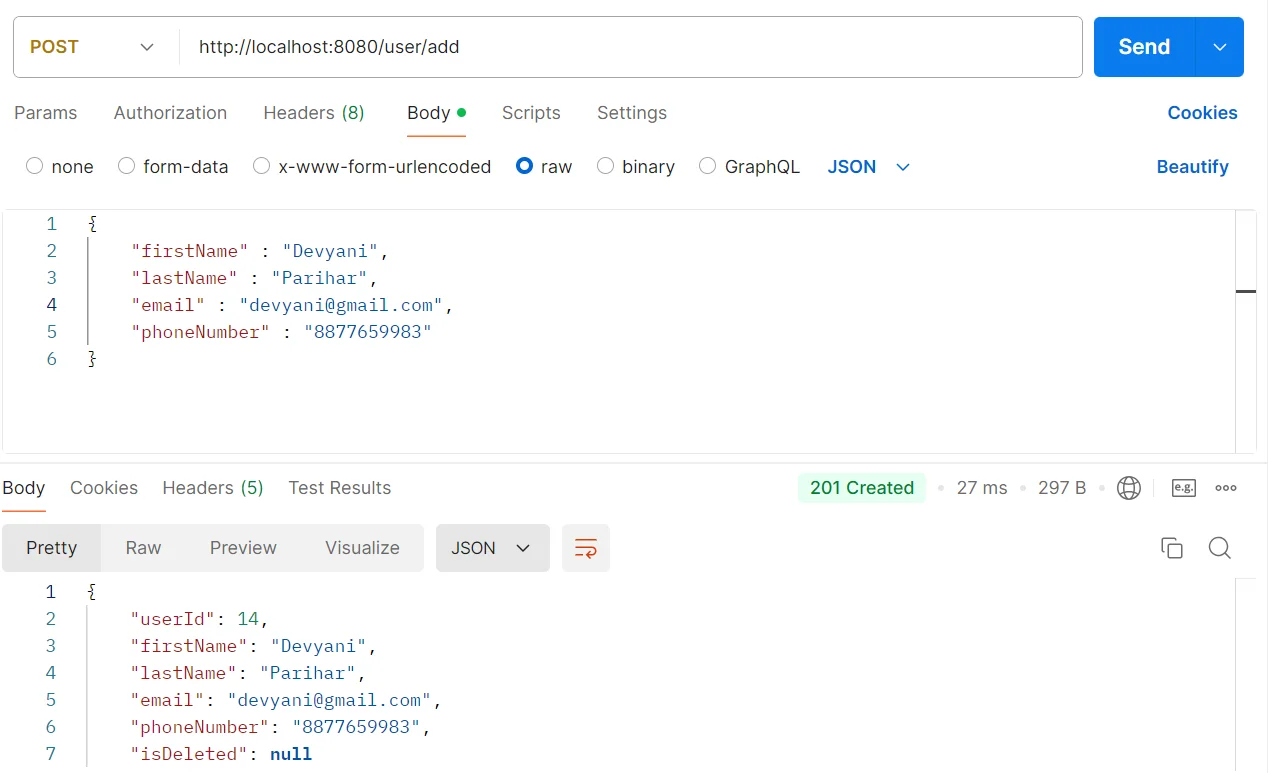This screenshot has height=773, width=1272.
Task: Select x-www-form-urlencoded body type
Action: (x=262, y=167)
